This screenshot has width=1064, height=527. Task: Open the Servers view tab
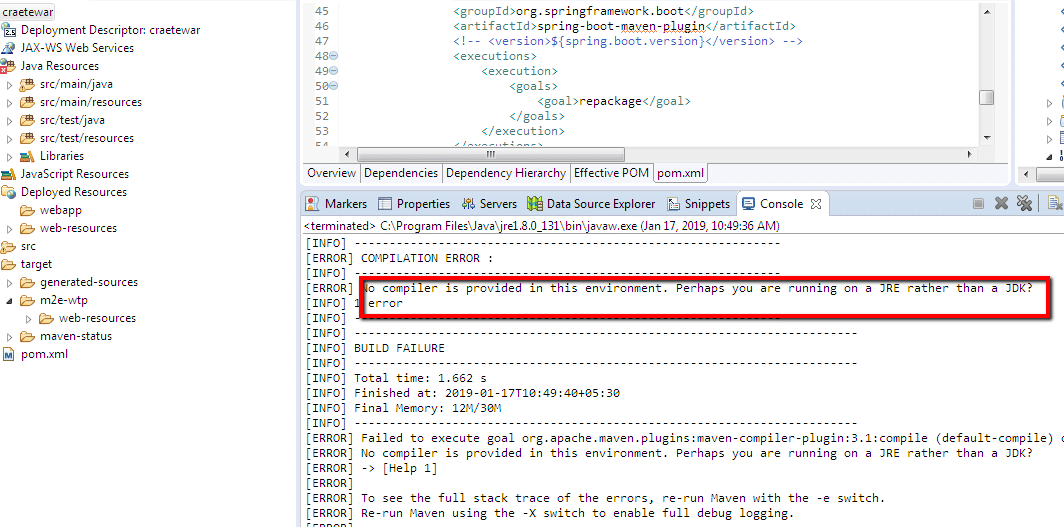pyautogui.click(x=489, y=204)
